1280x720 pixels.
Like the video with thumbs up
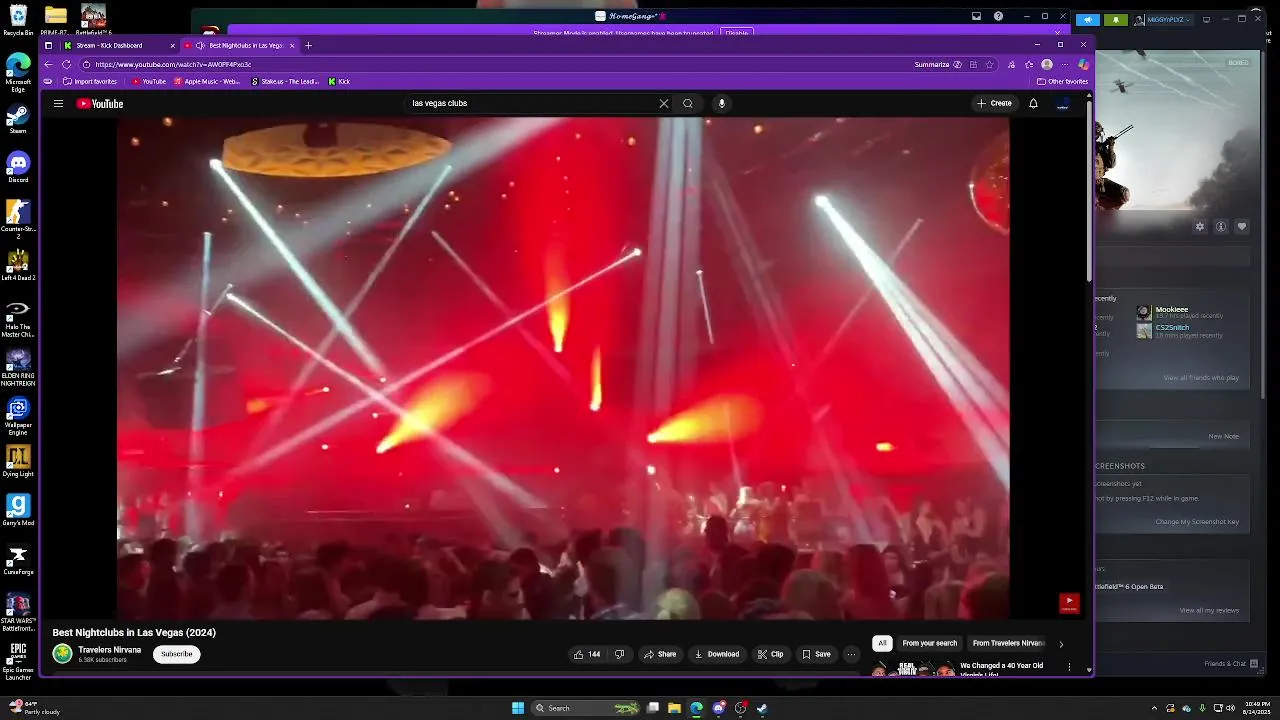pyautogui.click(x=586, y=654)
